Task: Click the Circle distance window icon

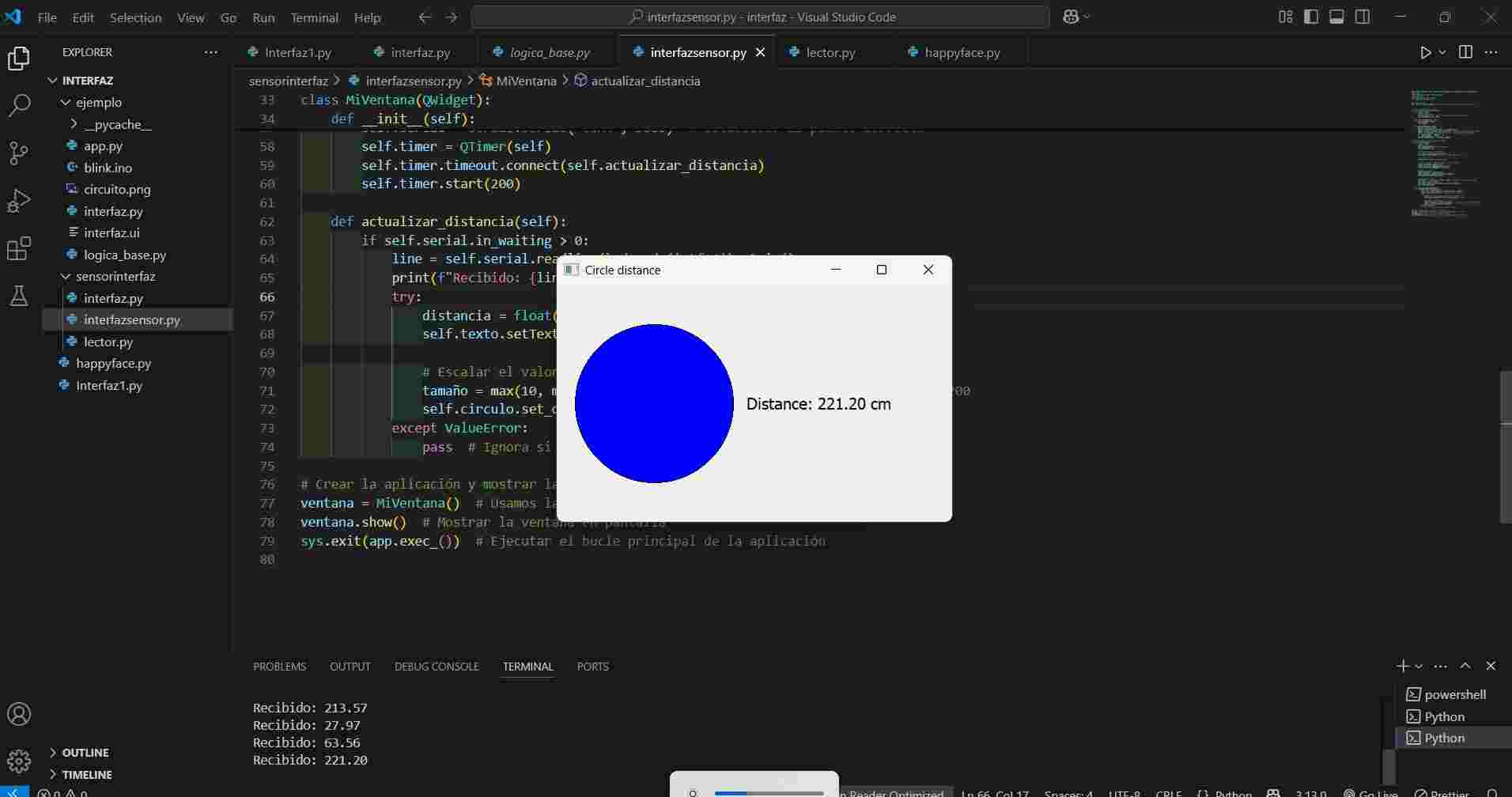Action: pos(571,270)
